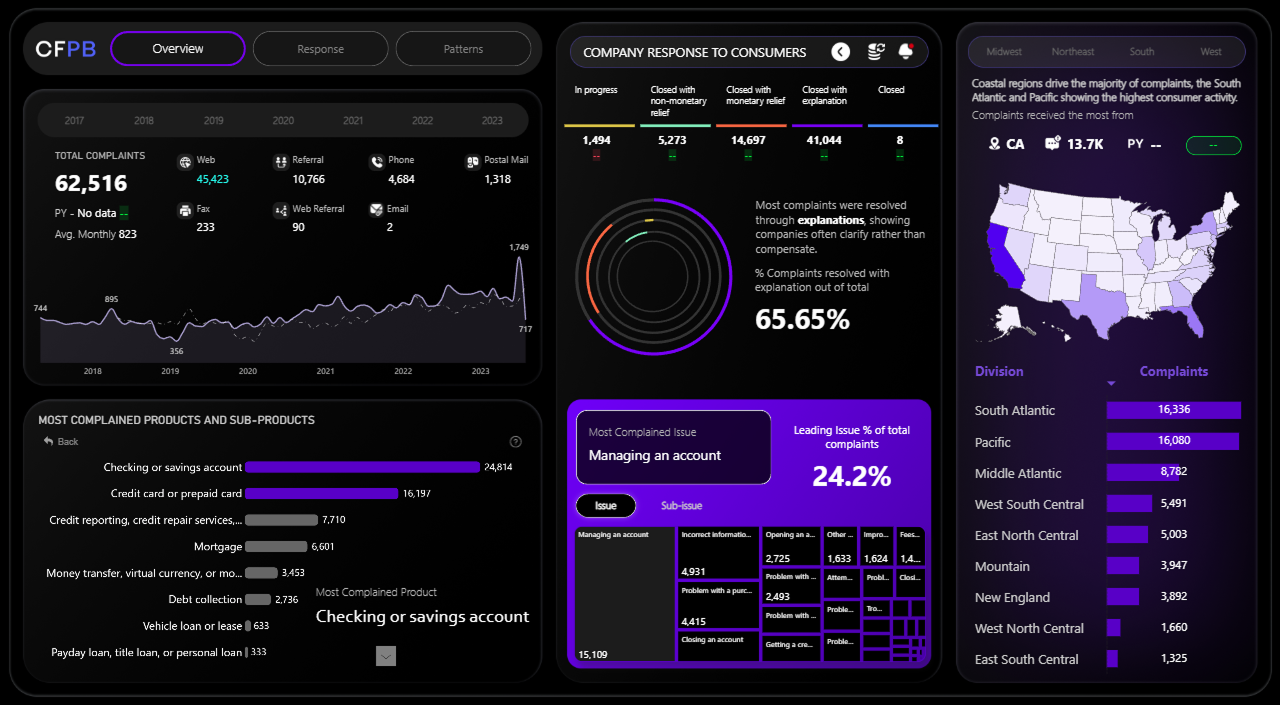
Task: Click the Fax printer icon
Action: point(184,211)
